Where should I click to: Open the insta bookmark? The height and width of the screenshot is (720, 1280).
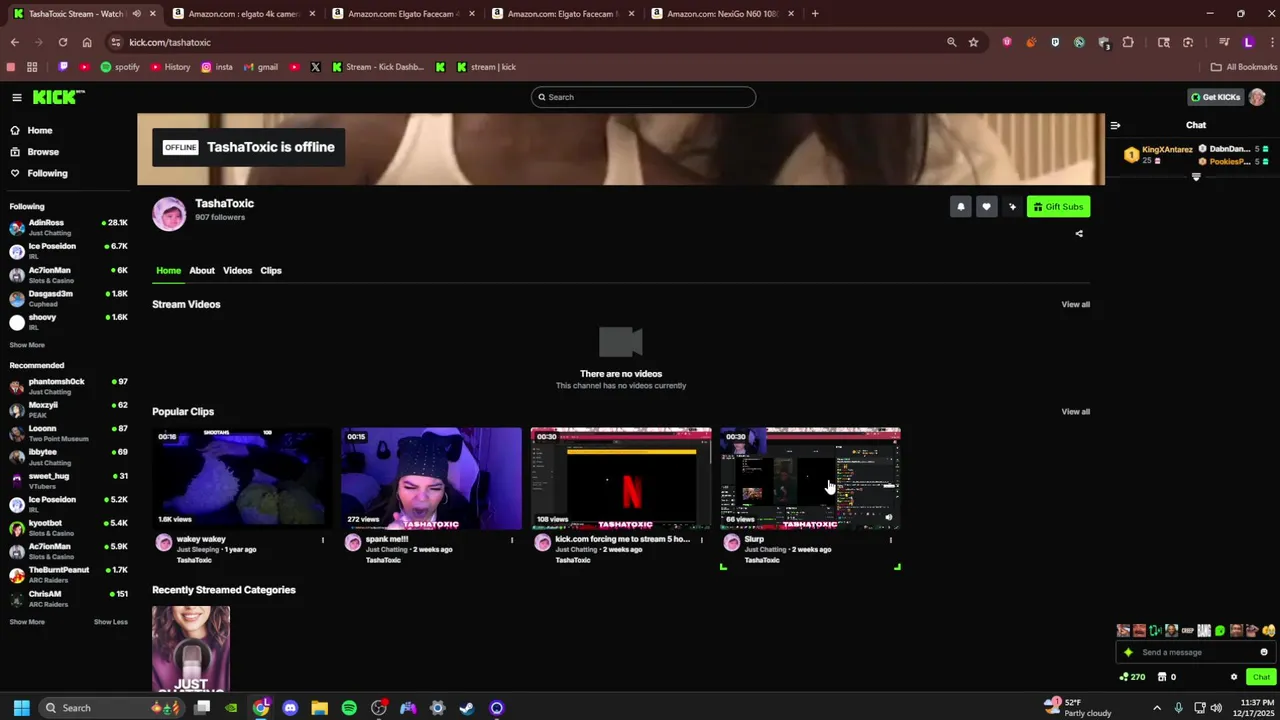217,67
